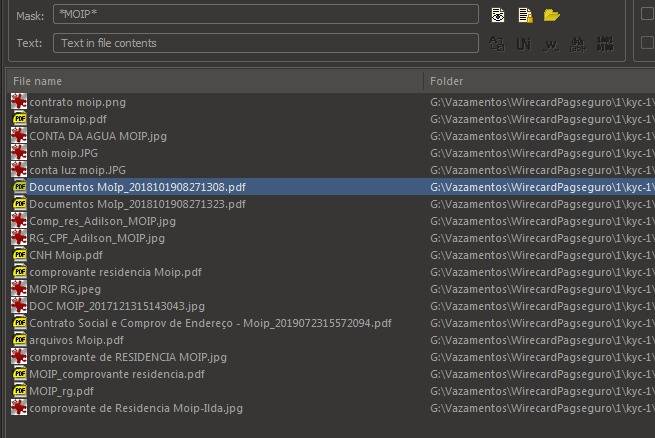Viewport: 655px width, 438px height.
Task: Toggle the W whole words icon
Action: [550, 44]
